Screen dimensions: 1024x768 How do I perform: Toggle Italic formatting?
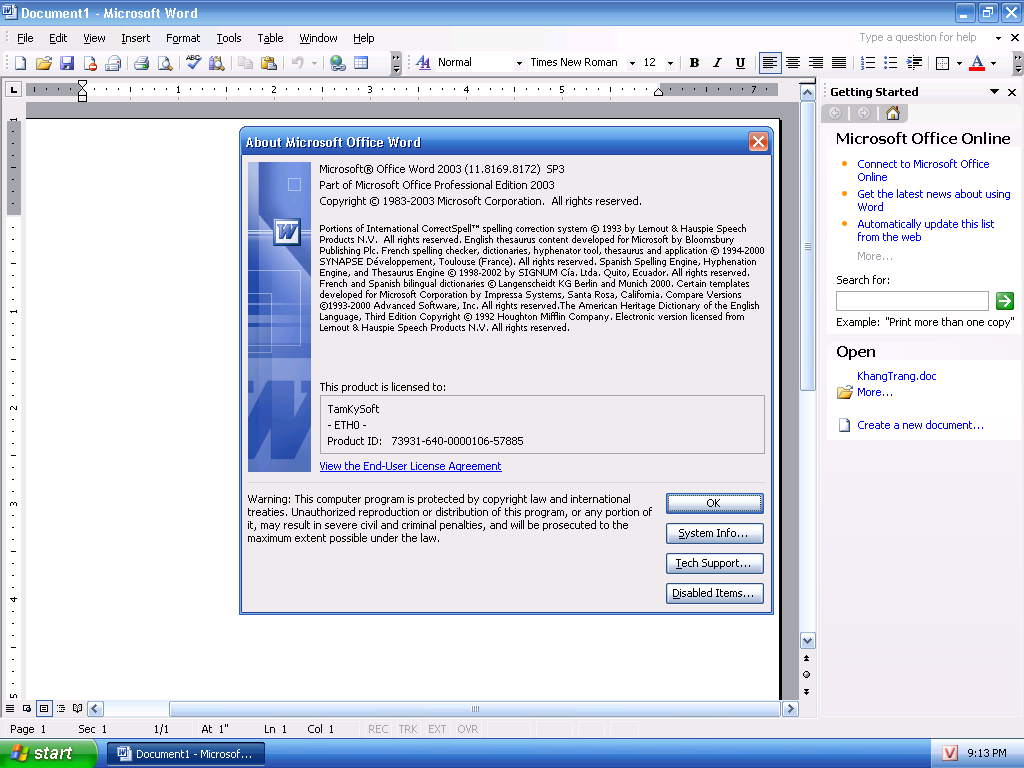click(717, 63)
